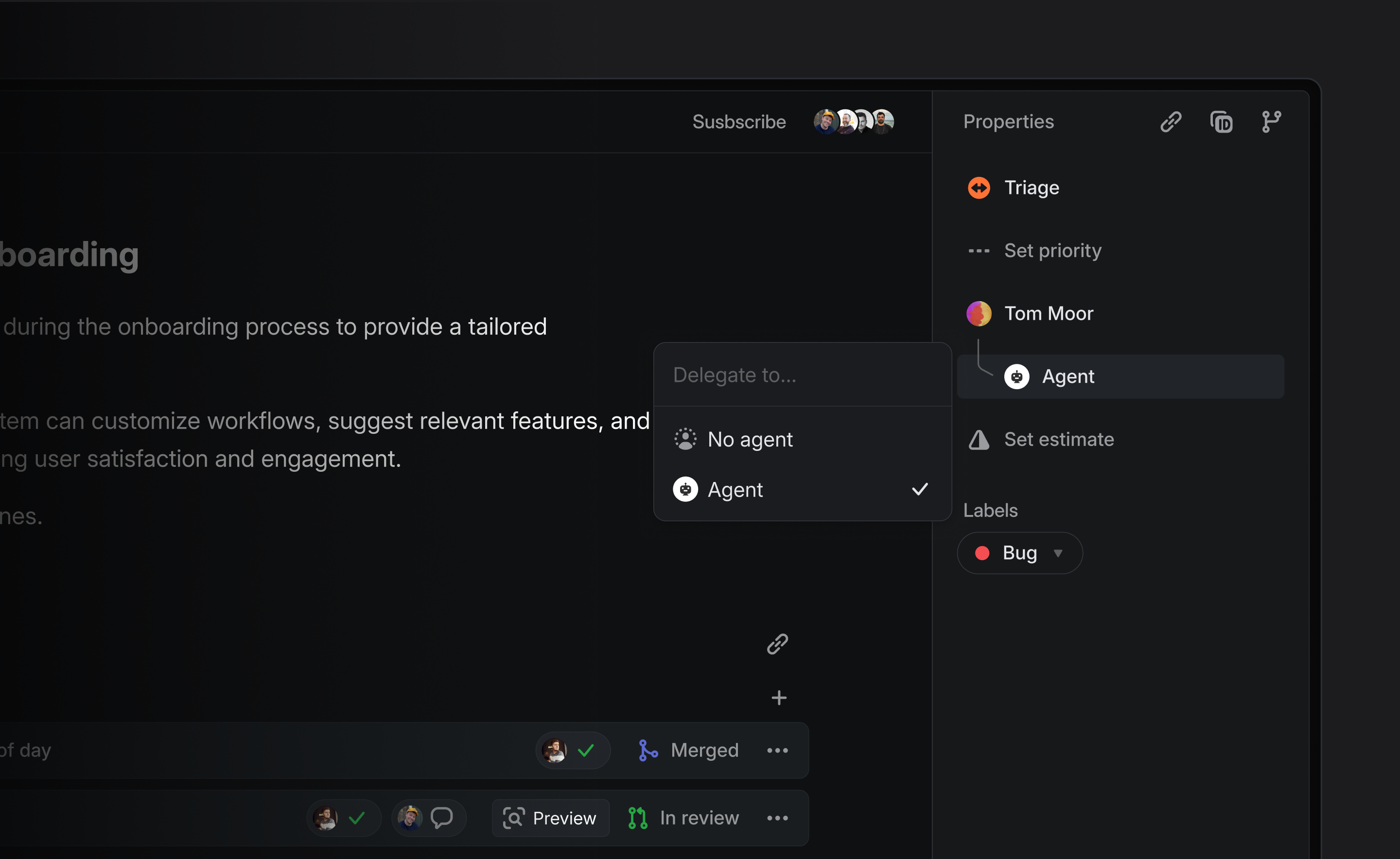The height and width of the screenshot is (859, 1400).
Task: Expand the Bug label dropdown arrow
Action: (1058, 553)
